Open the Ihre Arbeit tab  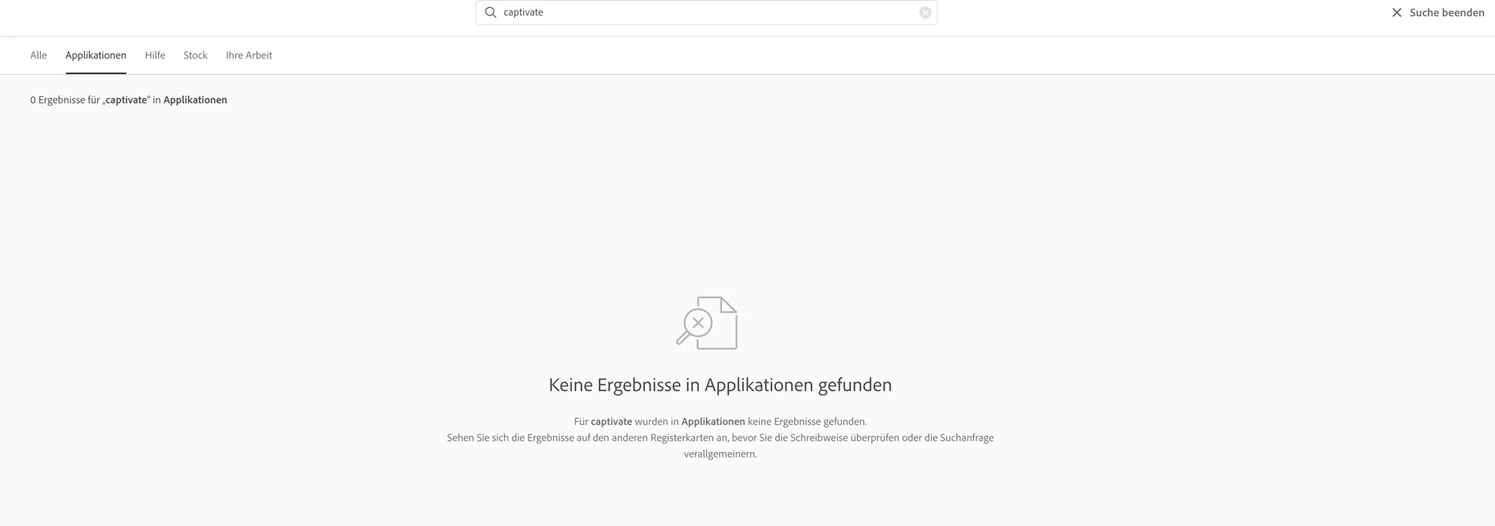coord(249,55)
